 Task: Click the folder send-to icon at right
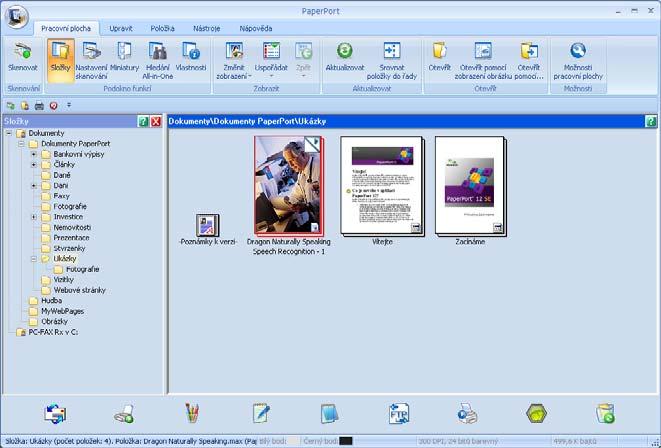[605, 413]
